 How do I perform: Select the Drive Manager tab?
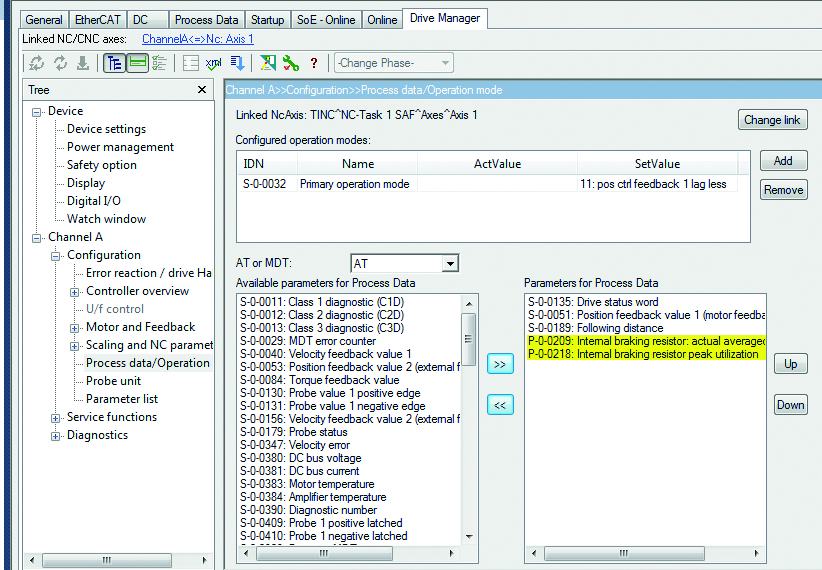coord(445,18)
